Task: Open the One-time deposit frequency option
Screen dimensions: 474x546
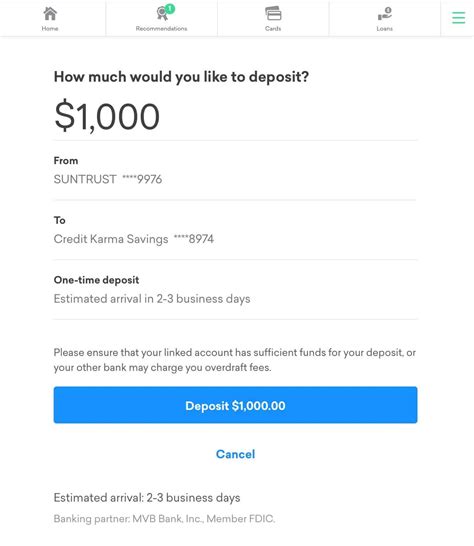Action: tap(235, 290)
